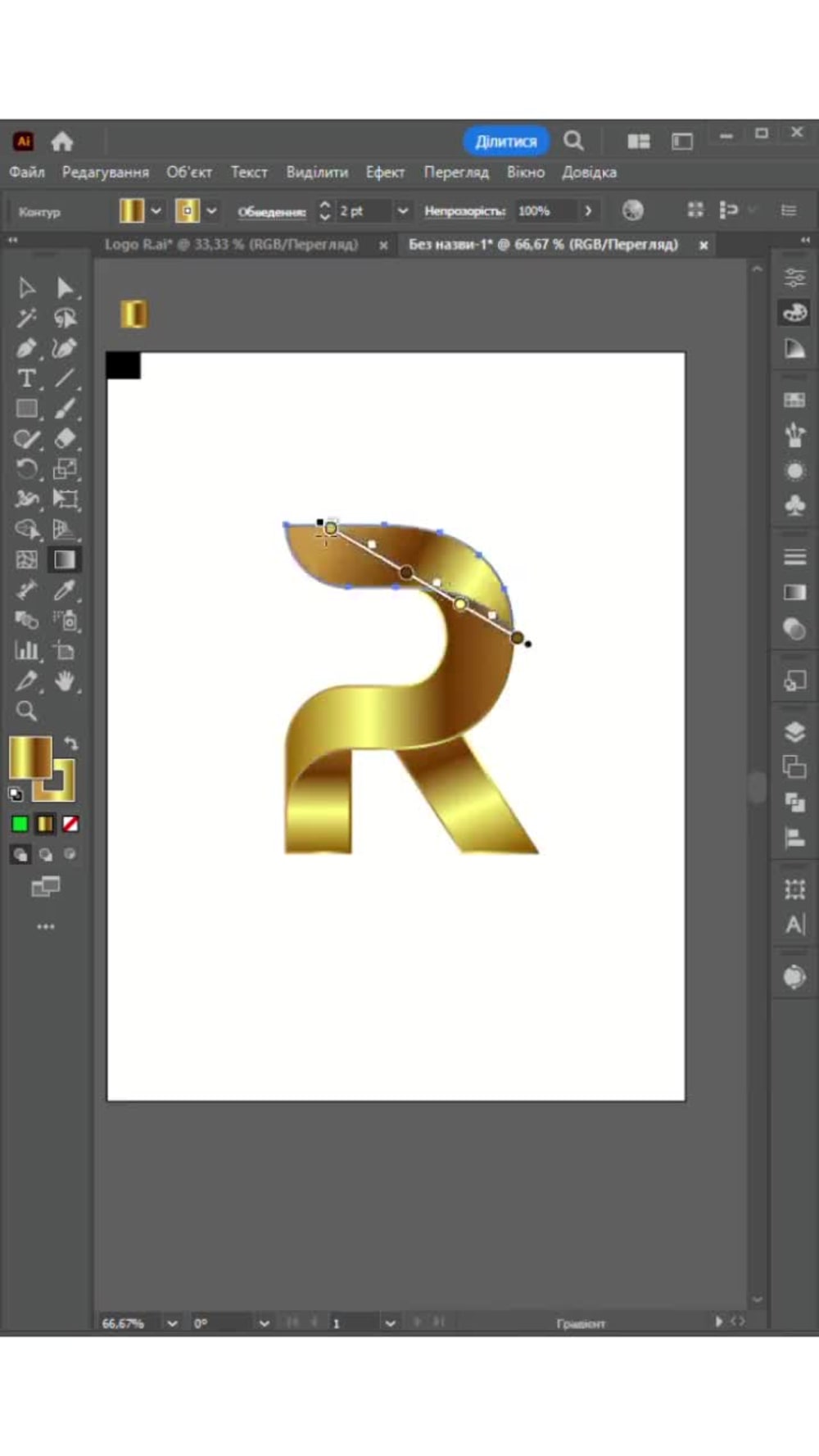Screen dimensions: 819x1456
Task: Open the Файл menu
Action: [x=27, y=172]
